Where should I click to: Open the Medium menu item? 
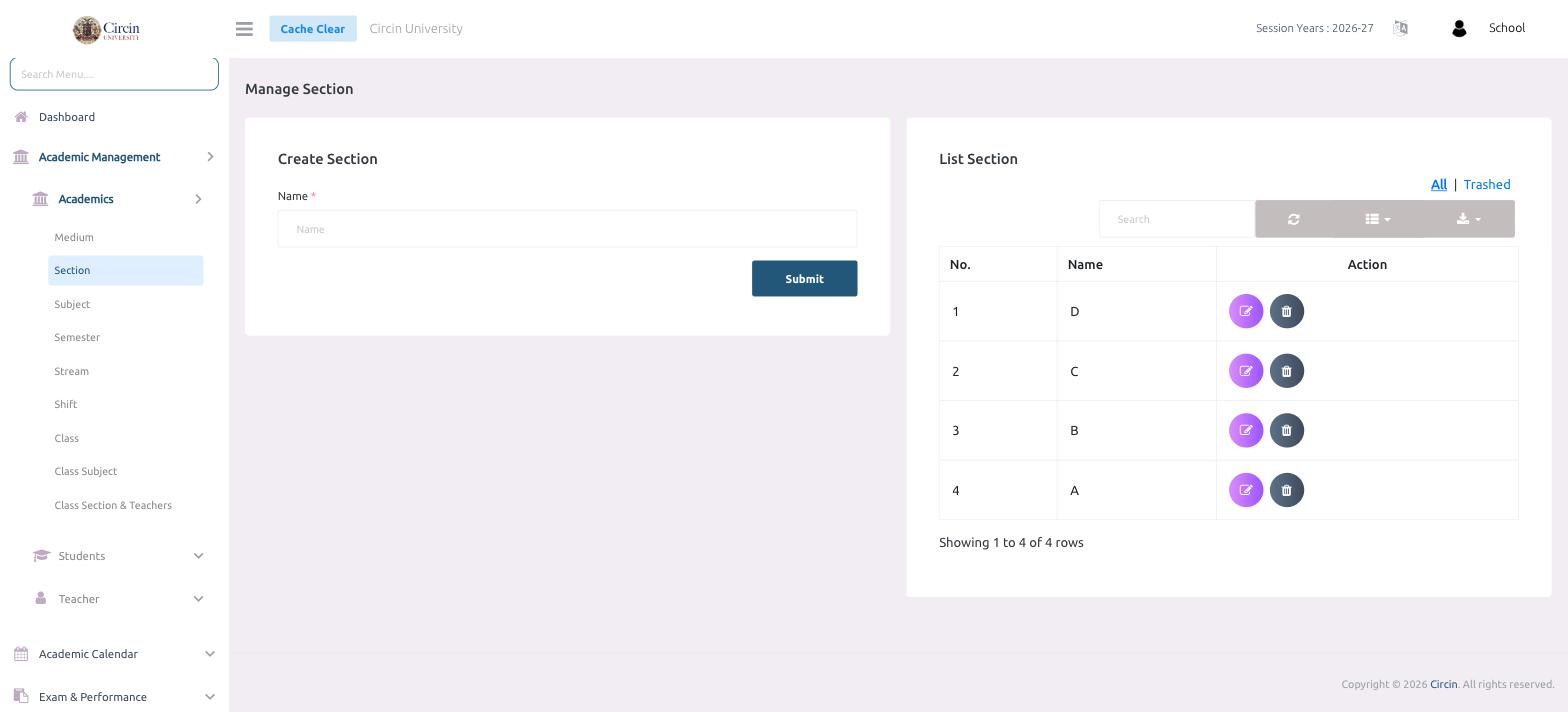tap(74, 237)
